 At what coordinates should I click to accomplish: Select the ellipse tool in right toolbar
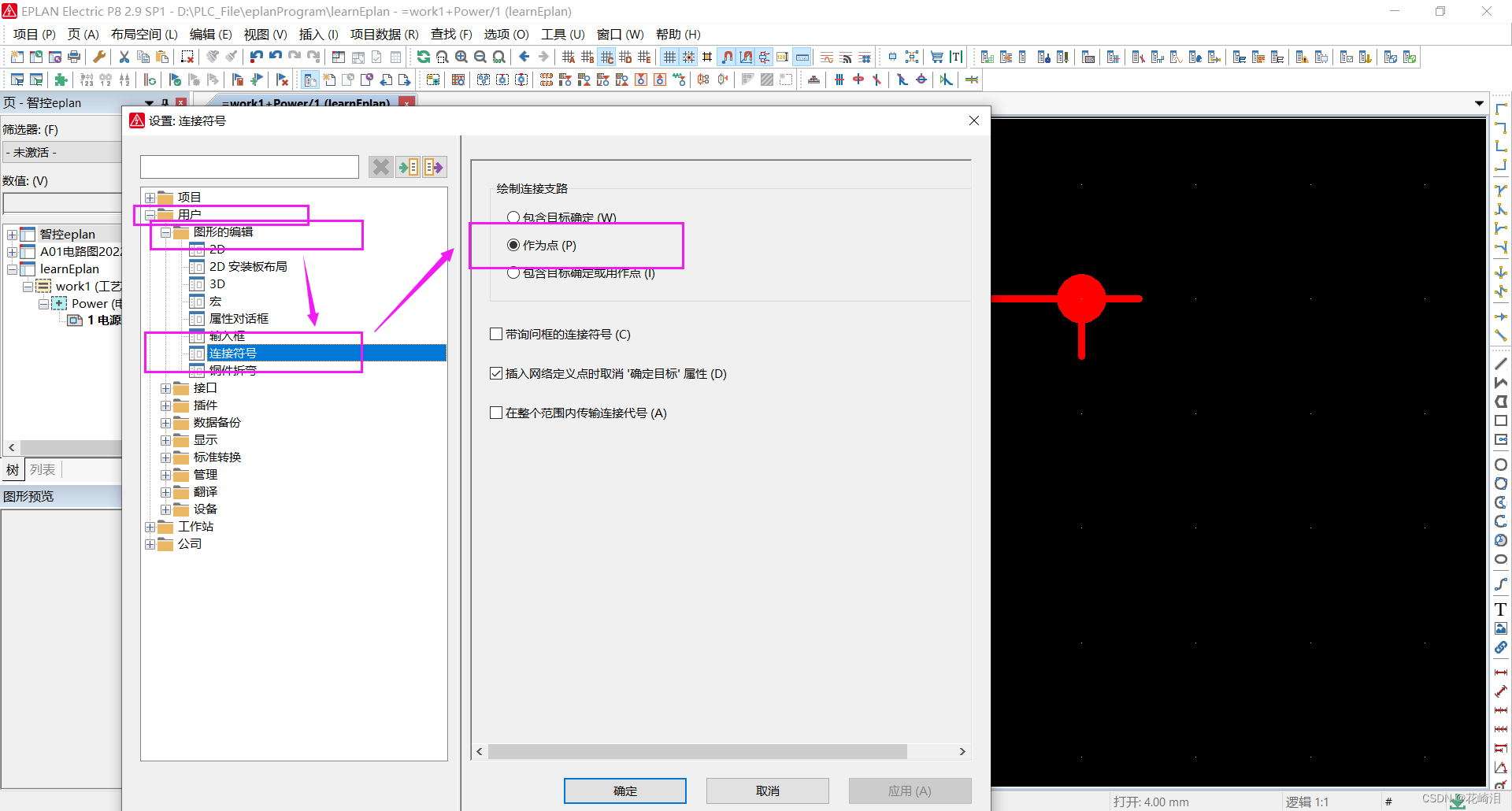pyautogui.click(x=1501, y=559)
